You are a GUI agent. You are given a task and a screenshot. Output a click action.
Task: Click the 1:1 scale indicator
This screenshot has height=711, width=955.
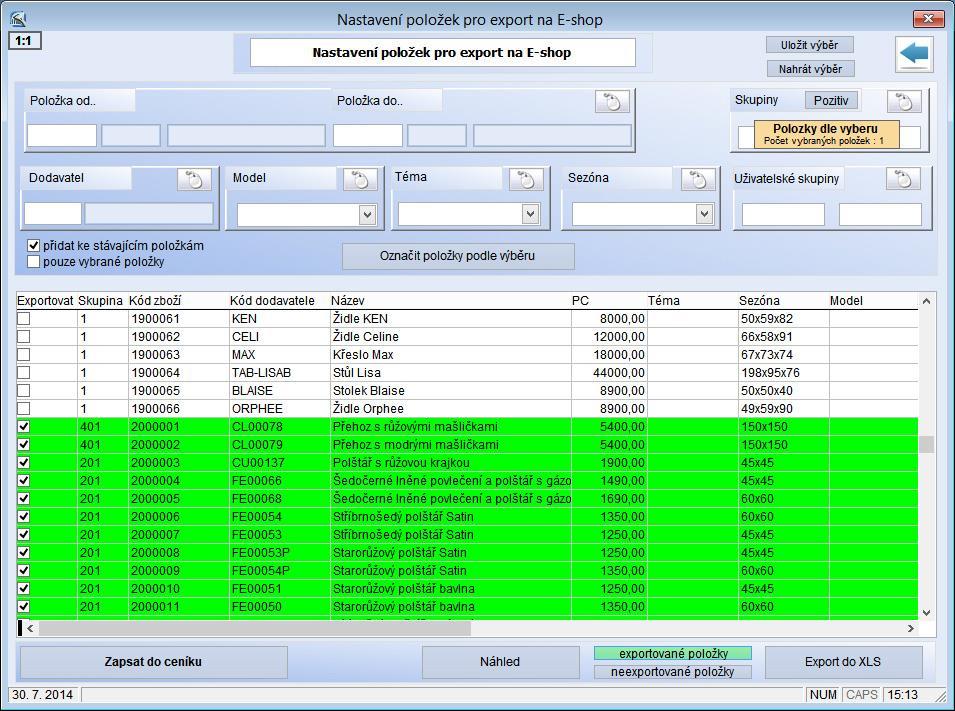pyautogui.click(x=24, y=41)
